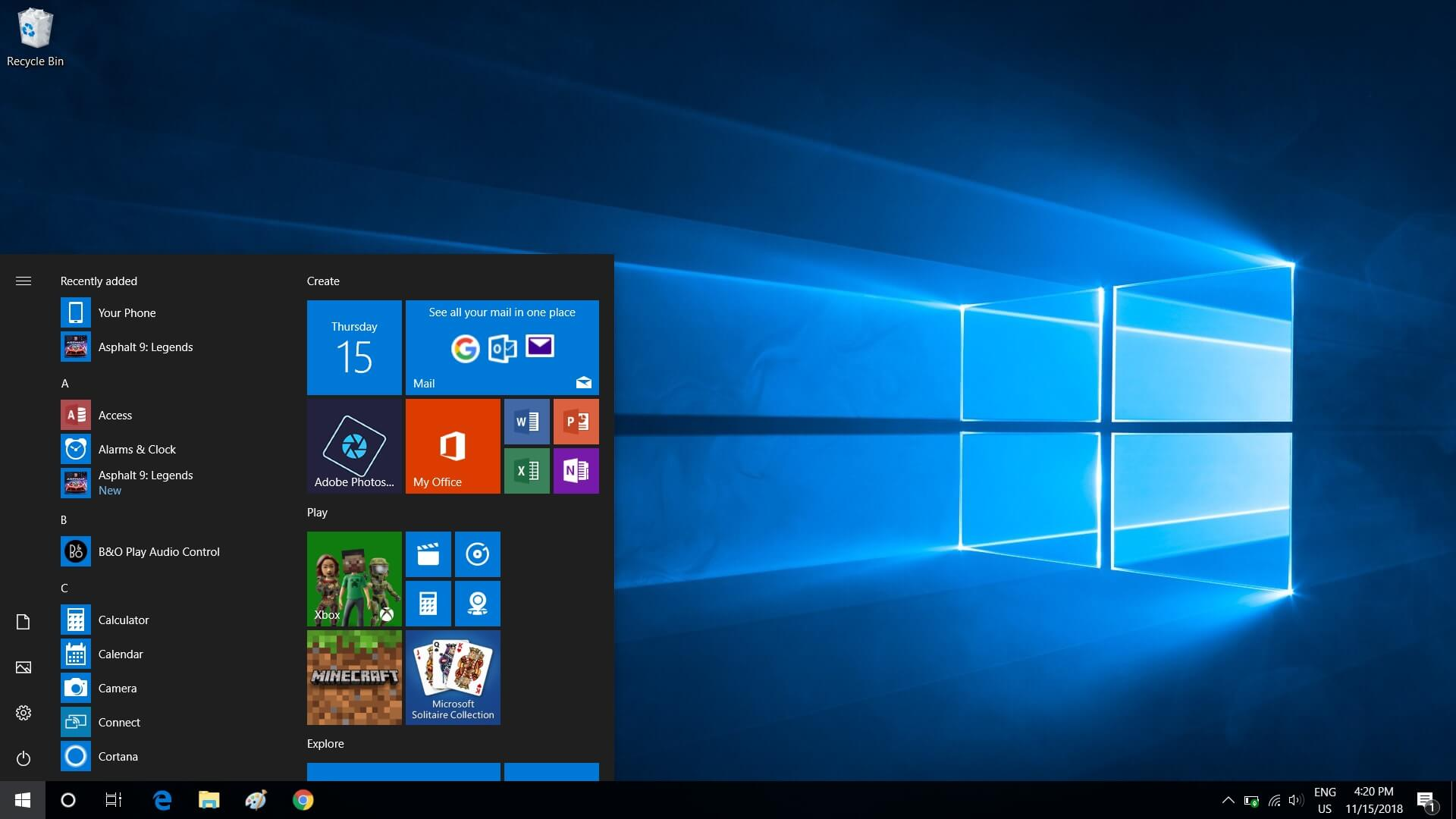Open the Mail tile showing mail providers
The image size is (1456, 819).
click(x=502, y=347)
